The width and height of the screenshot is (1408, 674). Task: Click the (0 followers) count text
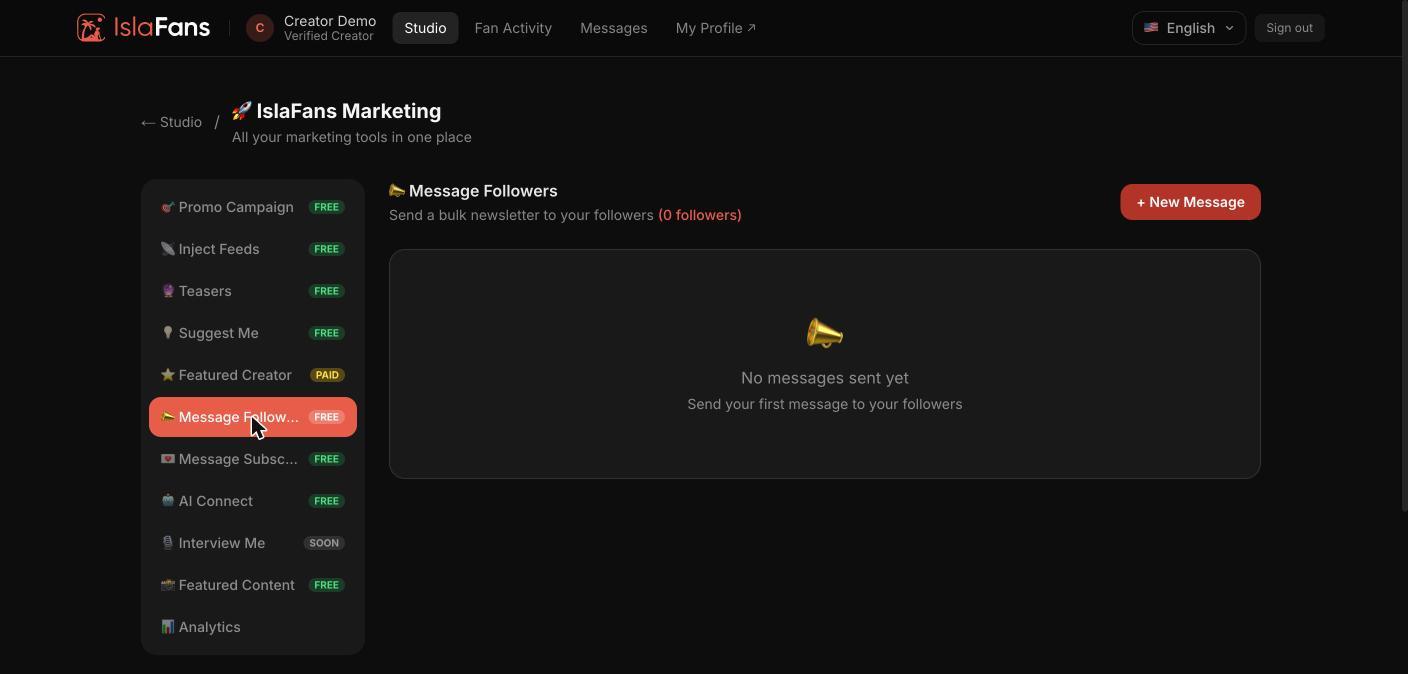[x=700, y=215]
